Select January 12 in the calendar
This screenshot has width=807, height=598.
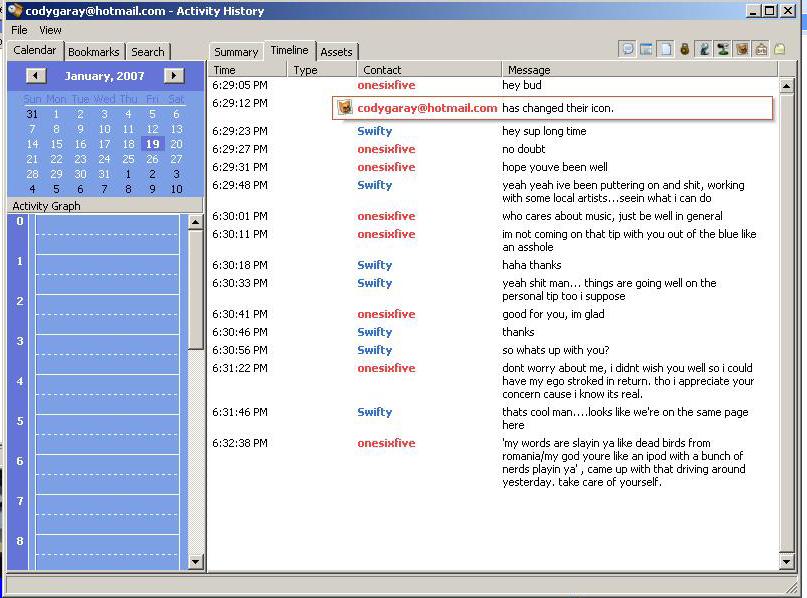click(152, 129)
